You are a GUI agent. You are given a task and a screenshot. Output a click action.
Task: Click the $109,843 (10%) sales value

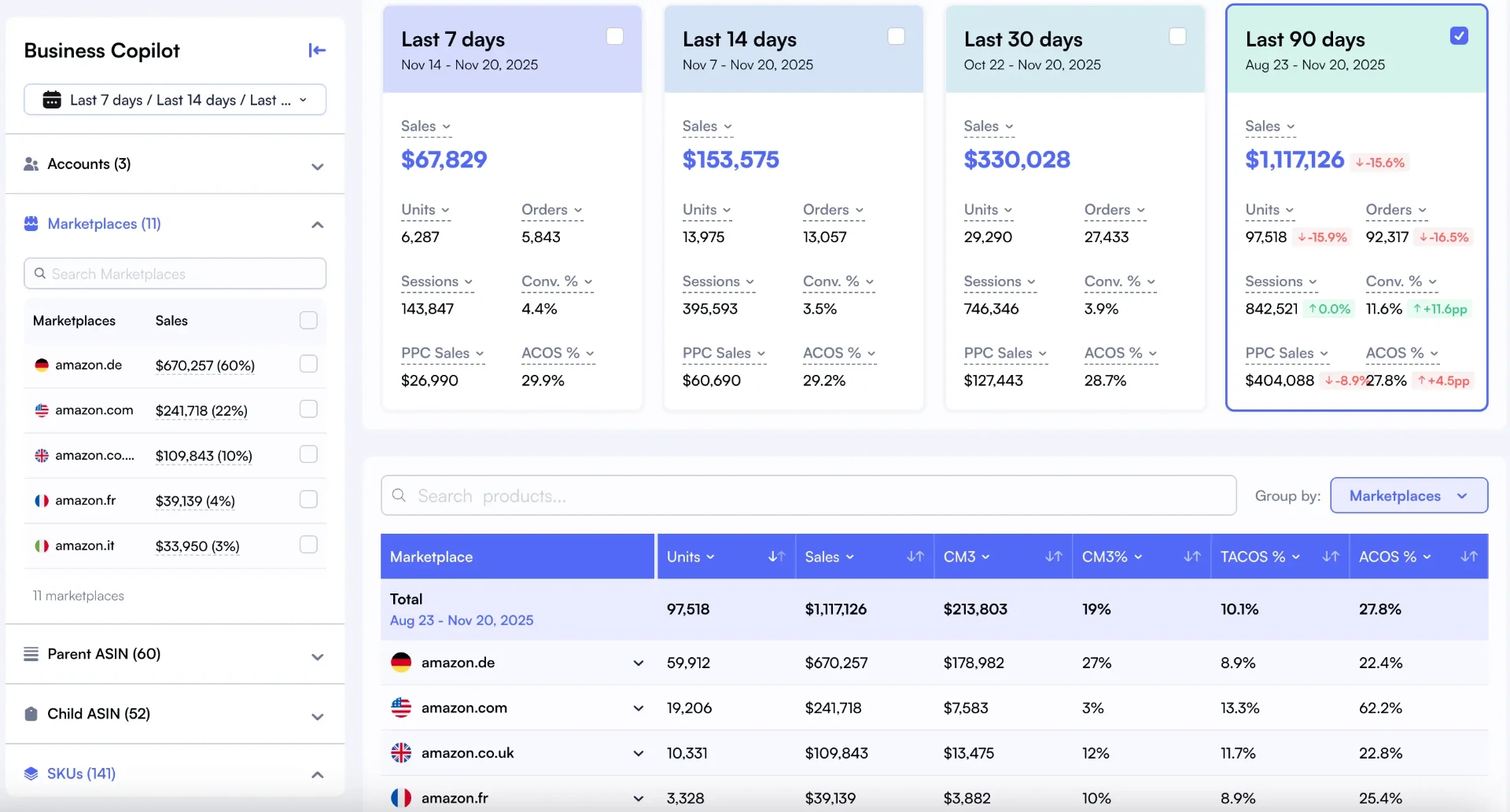pos(204,456)
